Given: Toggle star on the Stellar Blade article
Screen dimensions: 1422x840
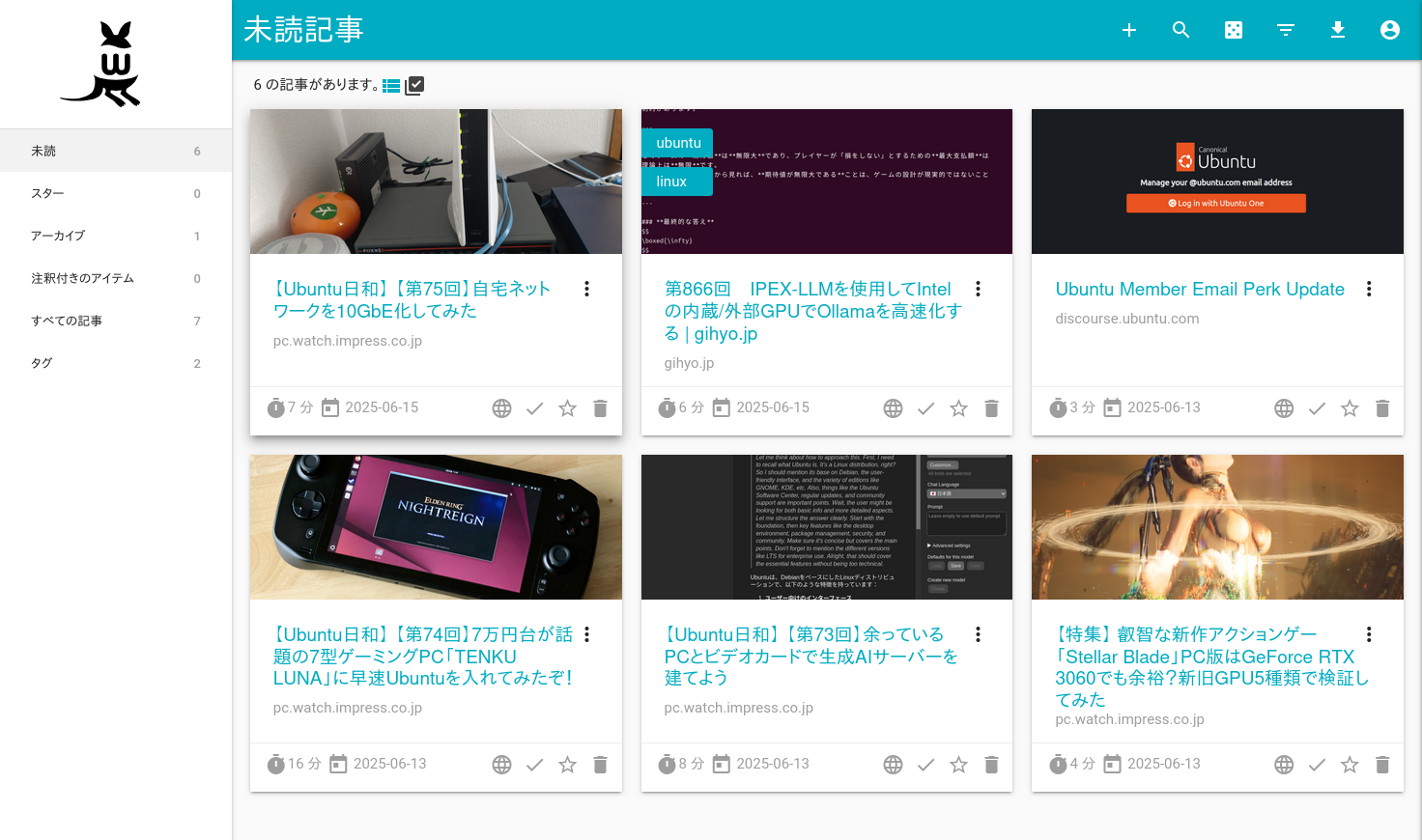Looking at the screenshot, I should (x=1350, y=765).
